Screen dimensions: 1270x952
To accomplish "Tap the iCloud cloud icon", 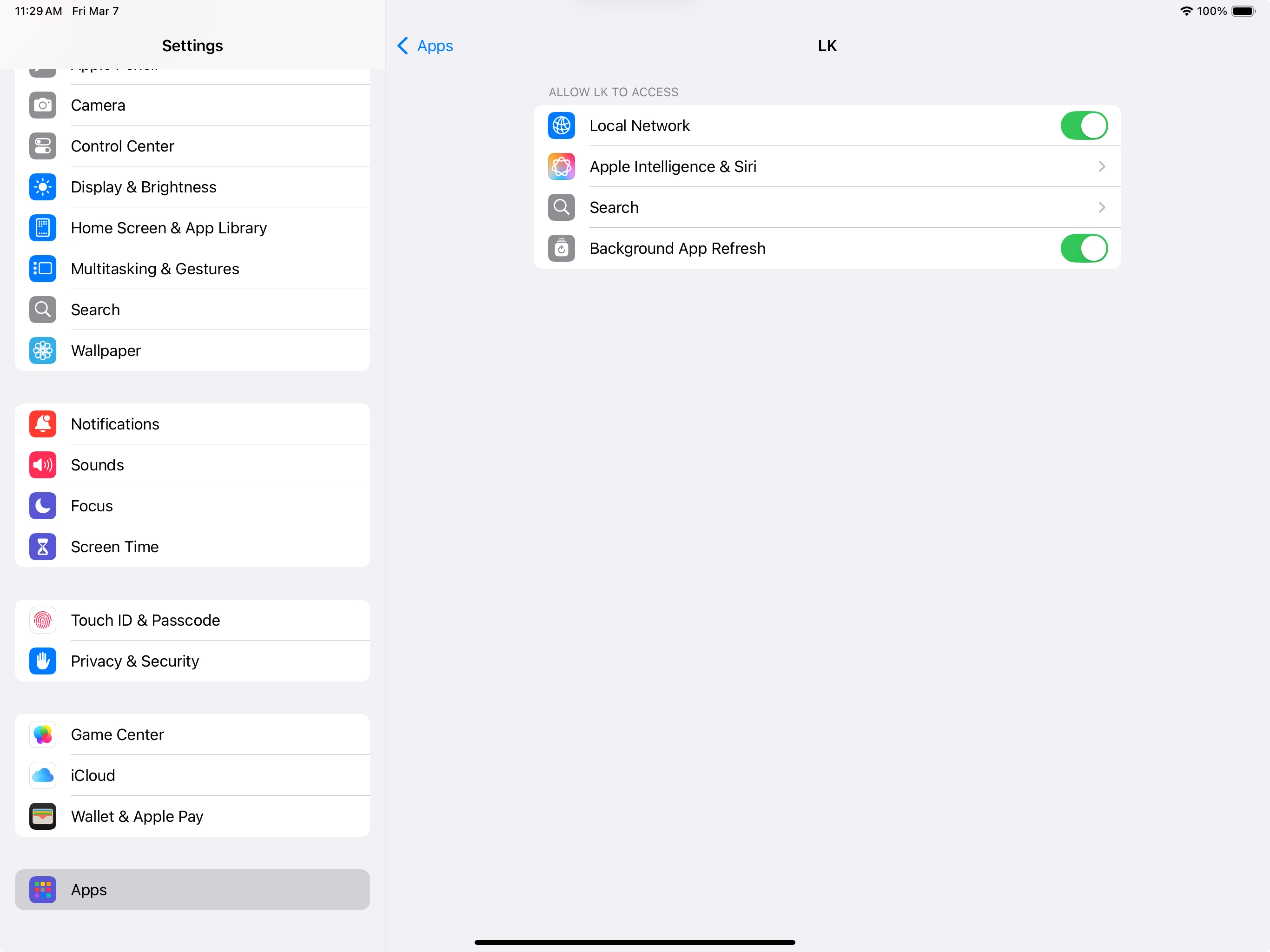I will pos(42,775).
